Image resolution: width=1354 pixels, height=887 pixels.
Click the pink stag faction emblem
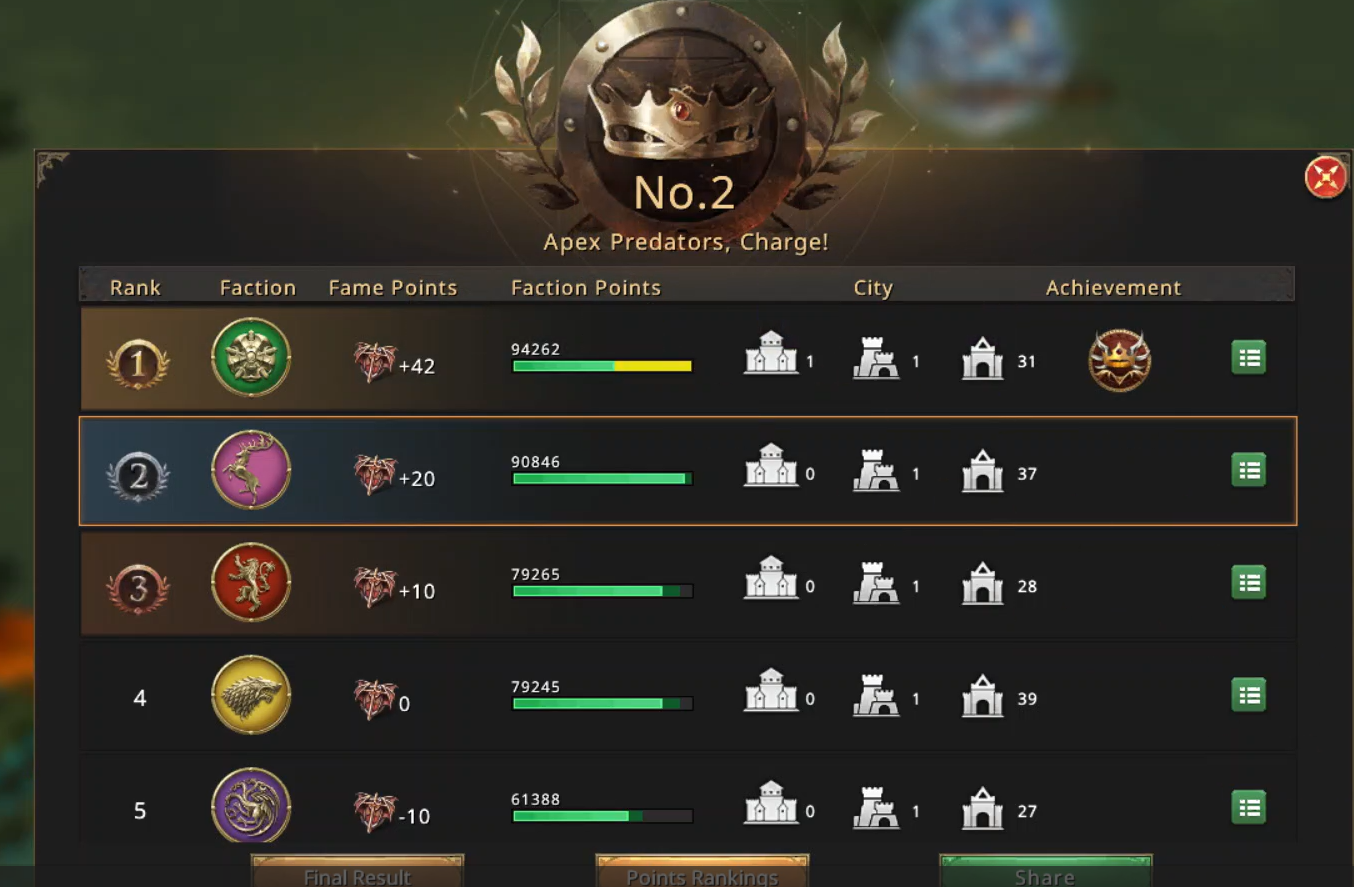251,470
